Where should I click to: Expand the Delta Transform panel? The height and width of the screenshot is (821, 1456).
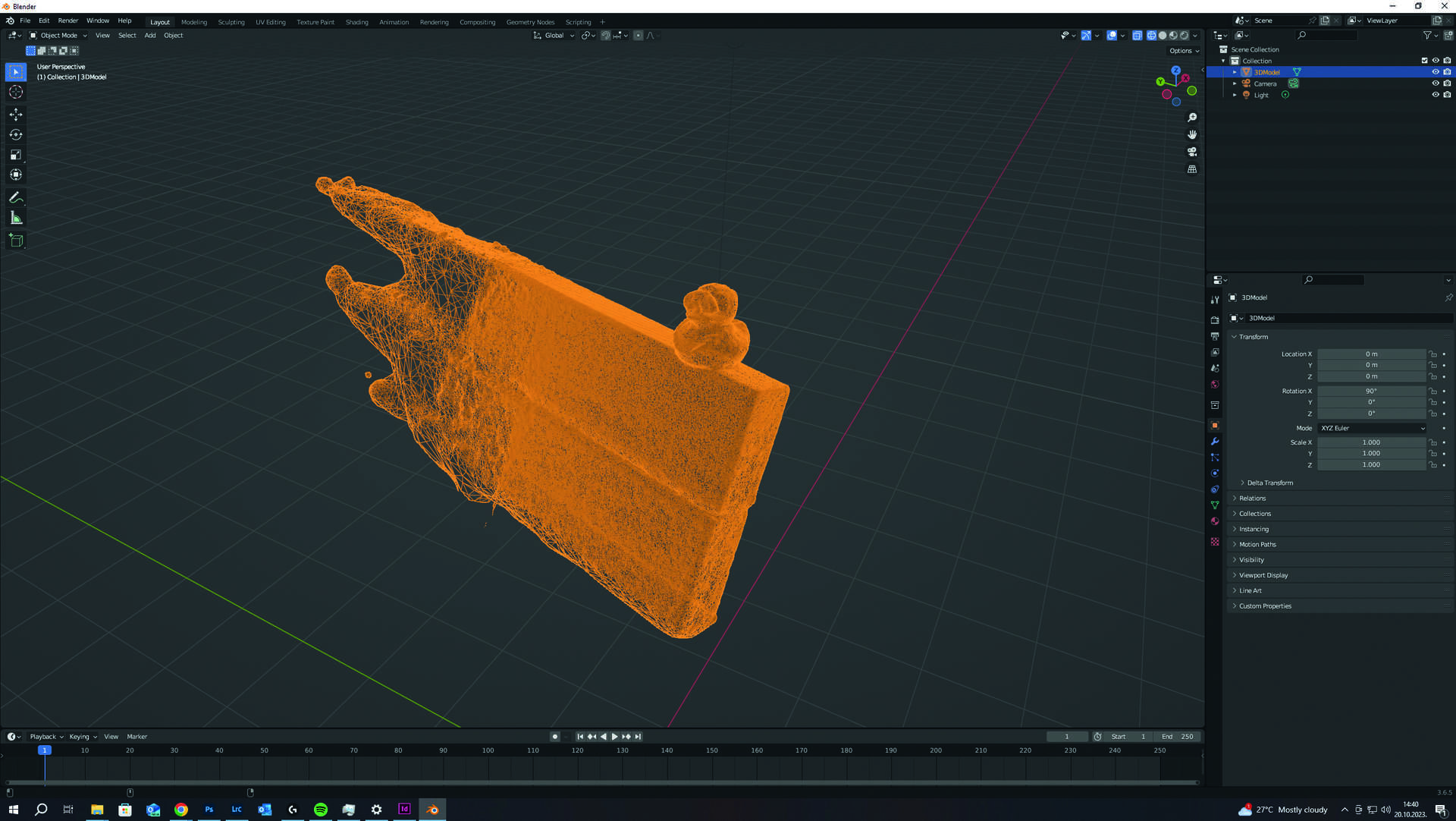coord(1269,483)
